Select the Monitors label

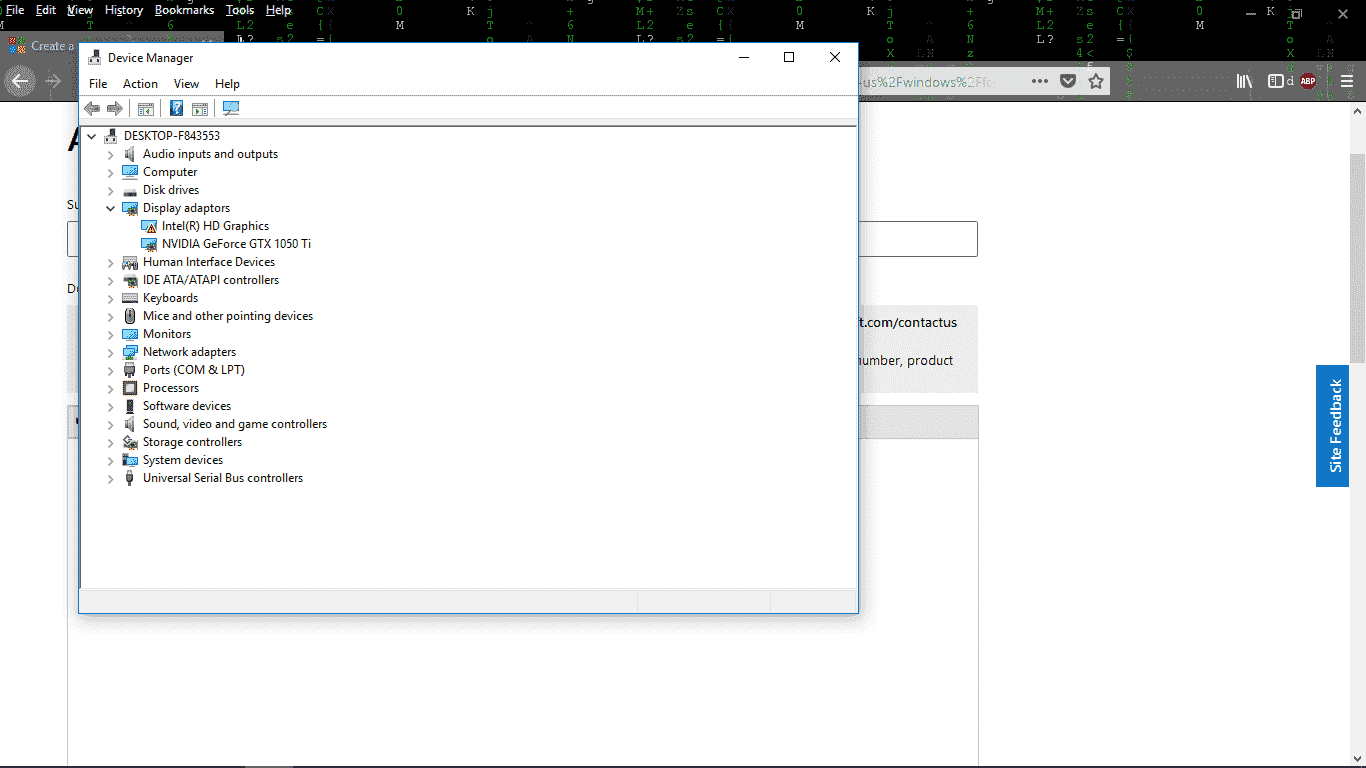coord(167,334)
